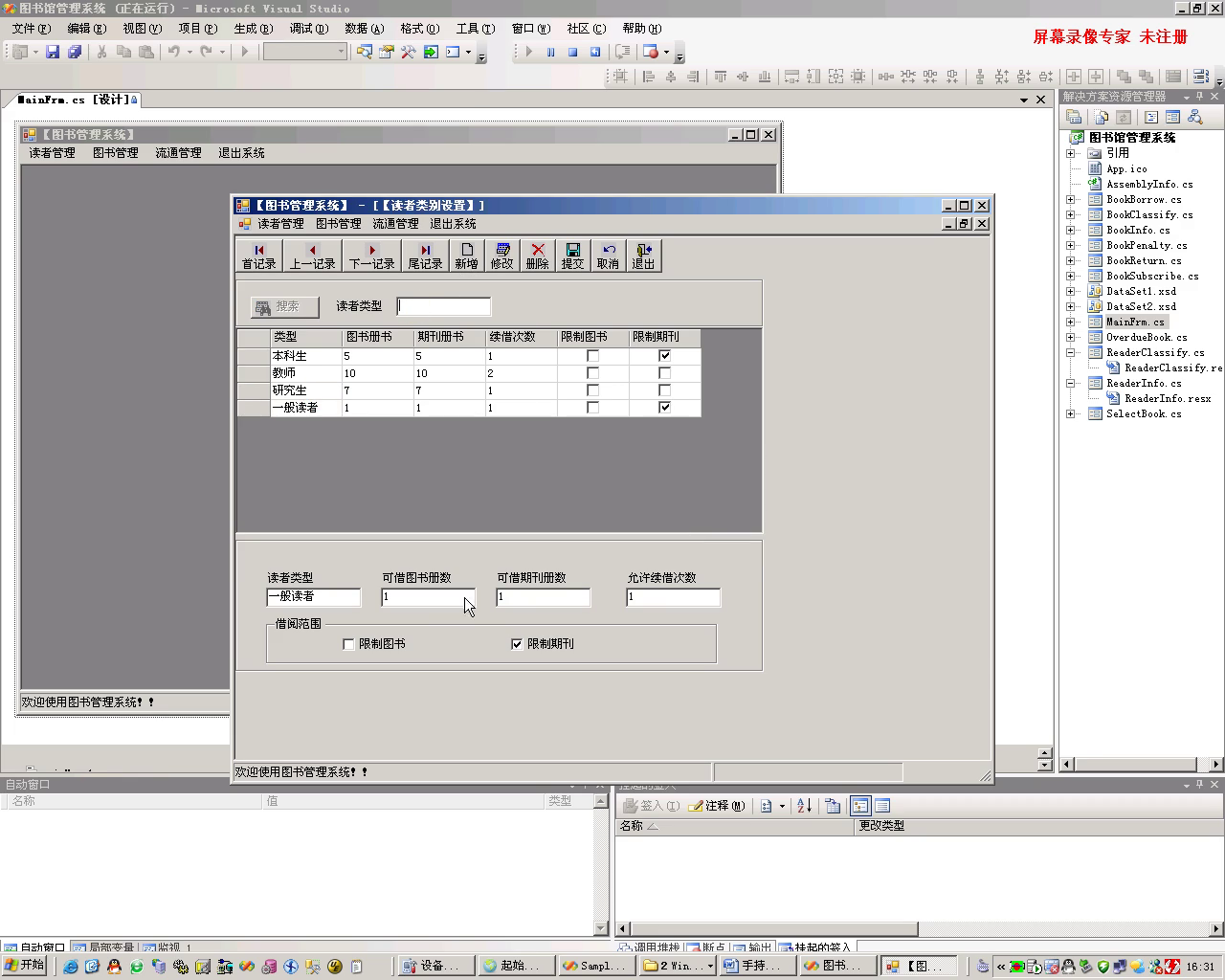Click the Restart debugging icon

[594, 52]
